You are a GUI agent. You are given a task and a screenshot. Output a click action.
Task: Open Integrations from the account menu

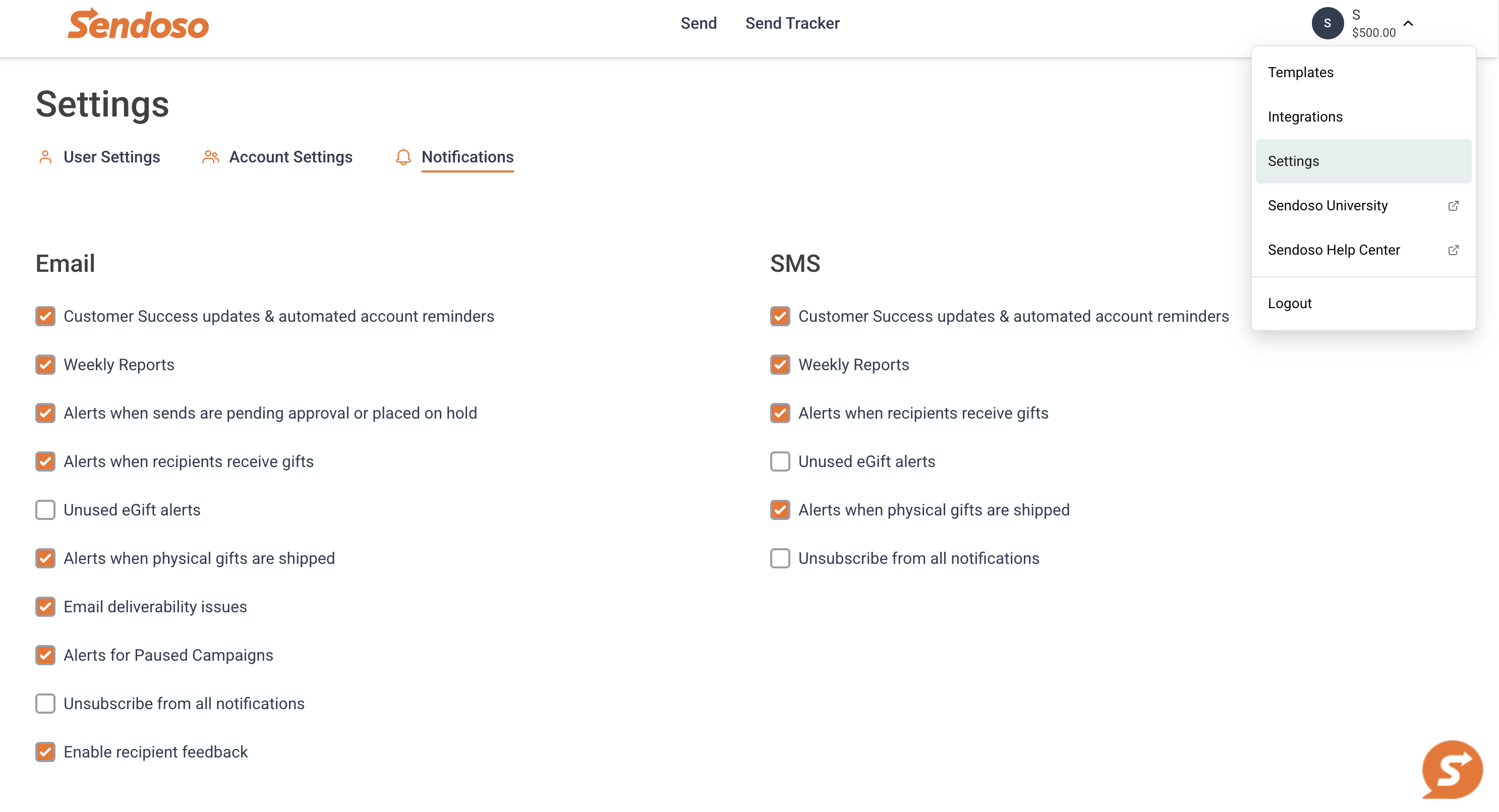pos(1363,117)
